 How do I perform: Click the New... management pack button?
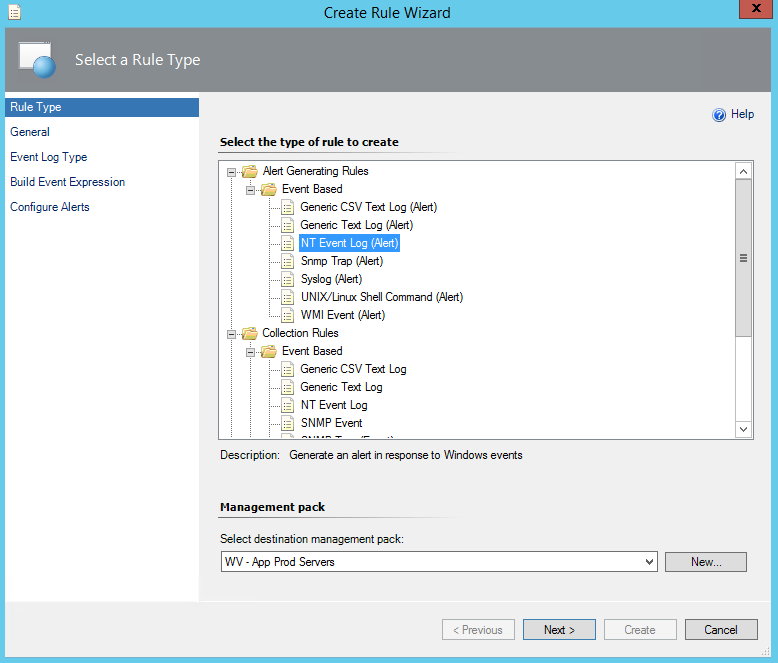[x=705, y=562]
